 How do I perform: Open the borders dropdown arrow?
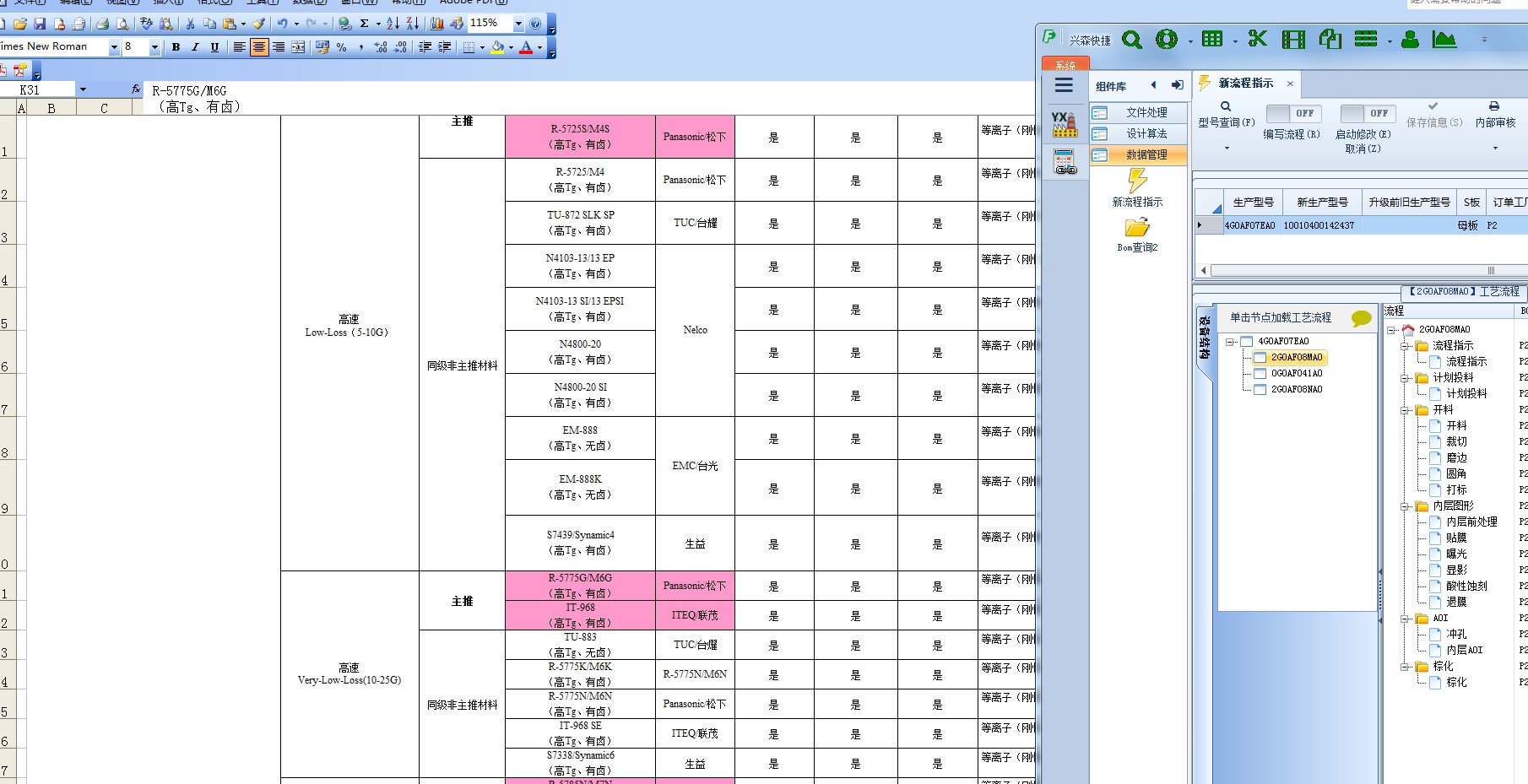click(x=482, y=47)
